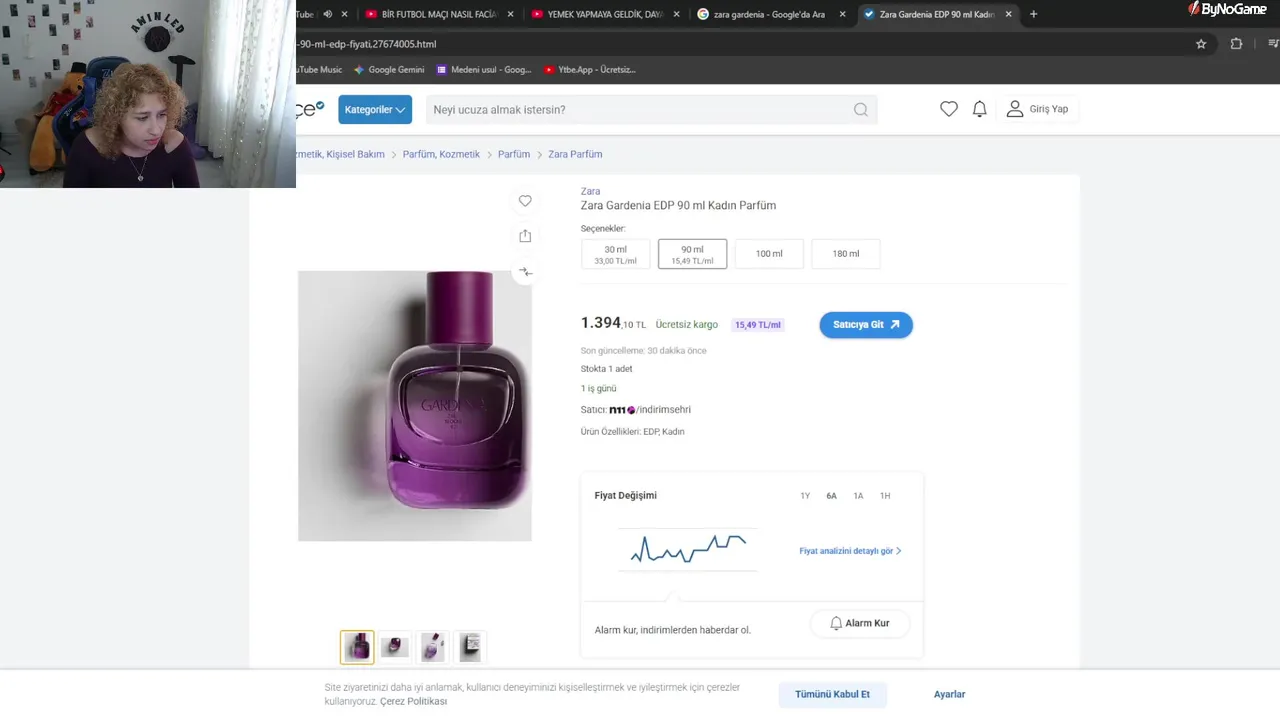The width and height of the screenshot is (1280, 720).
Task: Close the 'YEMEK YAPMAYA GELDİK' tab
Action: point(676,14)
